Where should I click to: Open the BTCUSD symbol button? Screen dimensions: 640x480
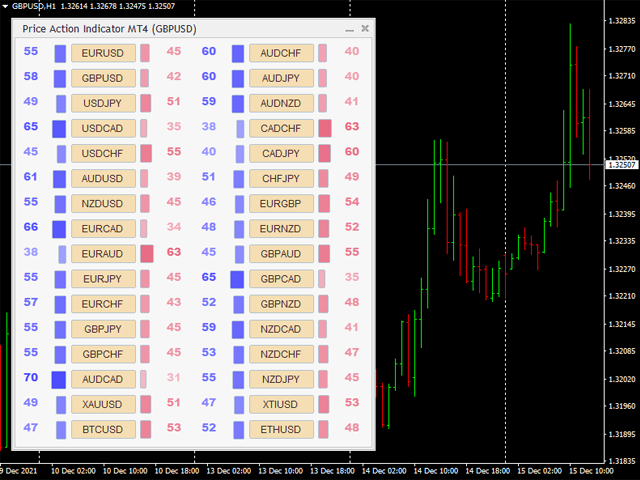(103, 429)
